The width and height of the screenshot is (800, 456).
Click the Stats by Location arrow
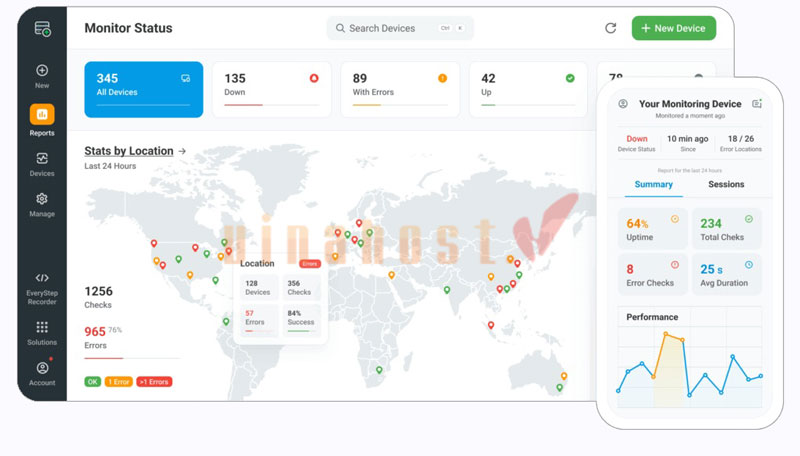coord(182,151)
